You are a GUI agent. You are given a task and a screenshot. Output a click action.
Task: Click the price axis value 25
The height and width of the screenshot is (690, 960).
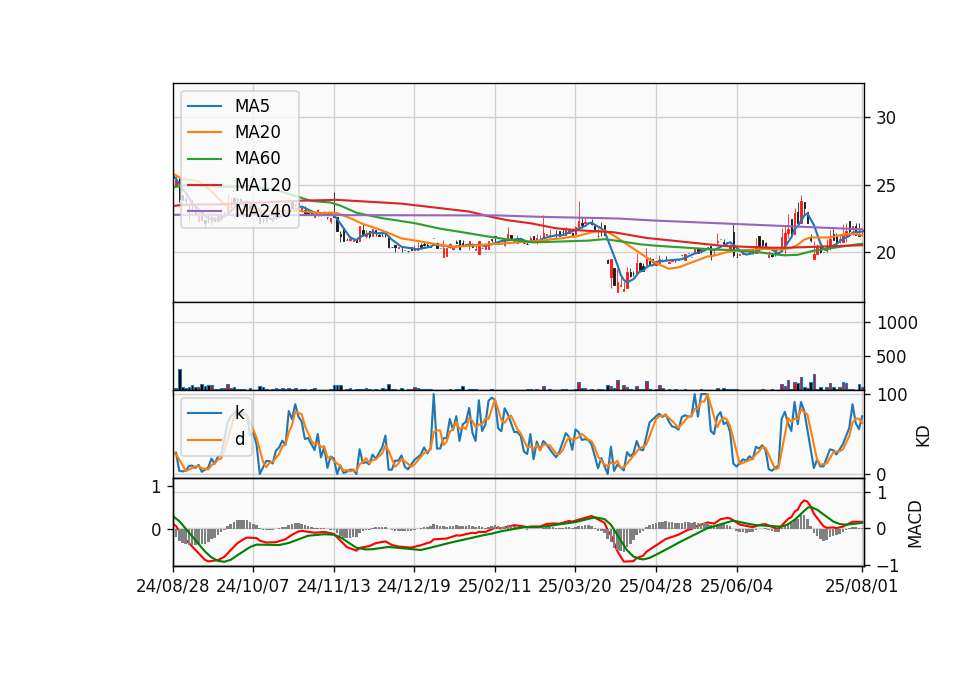[x=886, y=186]
